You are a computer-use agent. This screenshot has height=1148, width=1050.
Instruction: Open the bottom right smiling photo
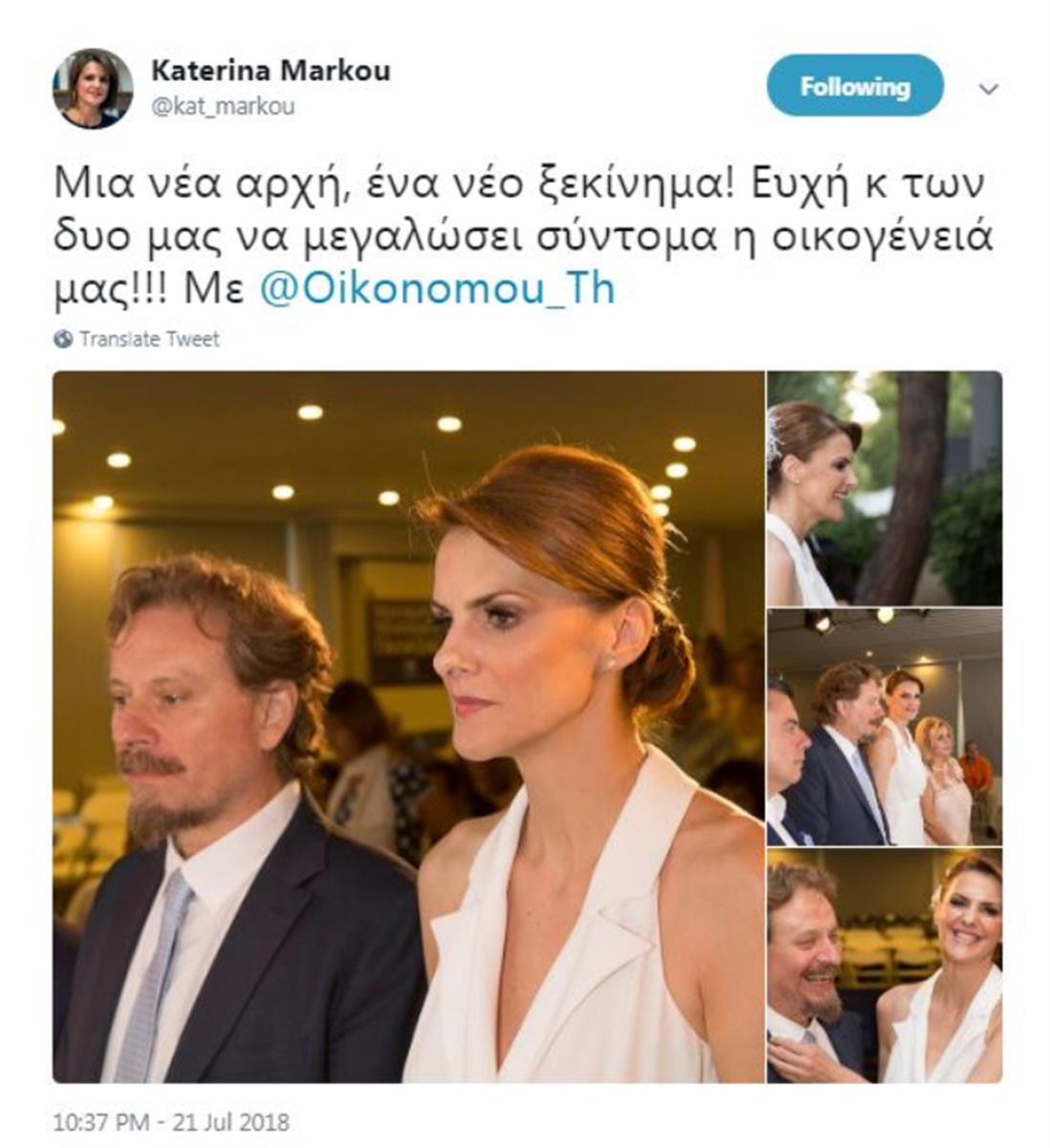[885, 966]
